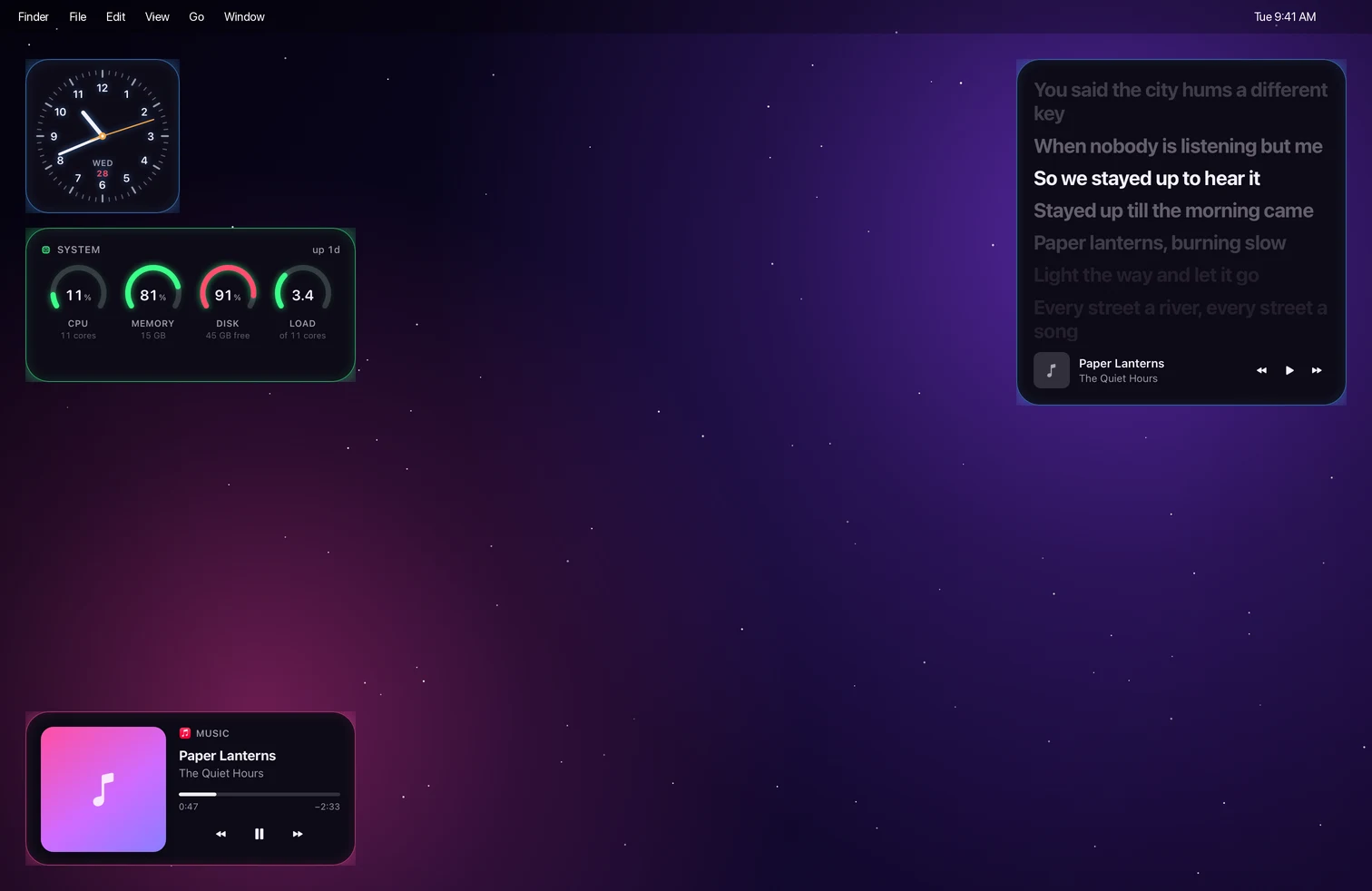The image size is (1372, 891).
Task: Open the Finder menu
Action: (34, 16)
